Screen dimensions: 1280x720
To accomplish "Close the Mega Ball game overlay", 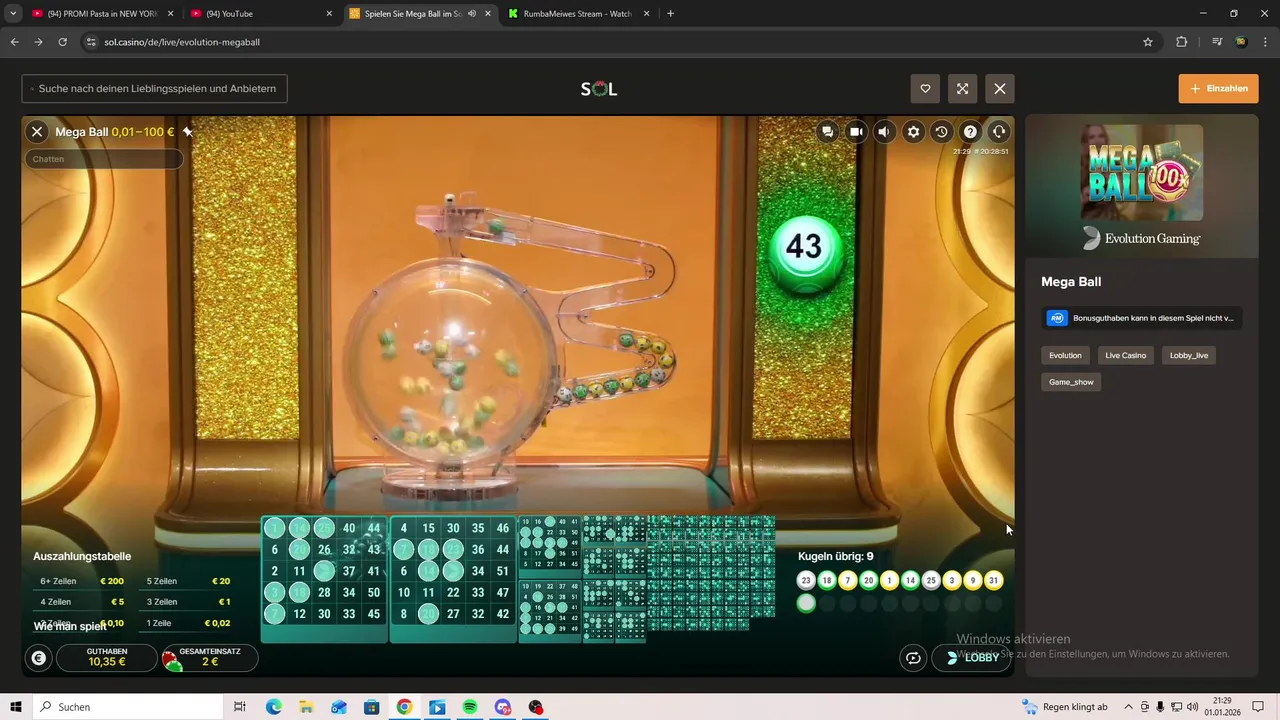I will [37, 131].
